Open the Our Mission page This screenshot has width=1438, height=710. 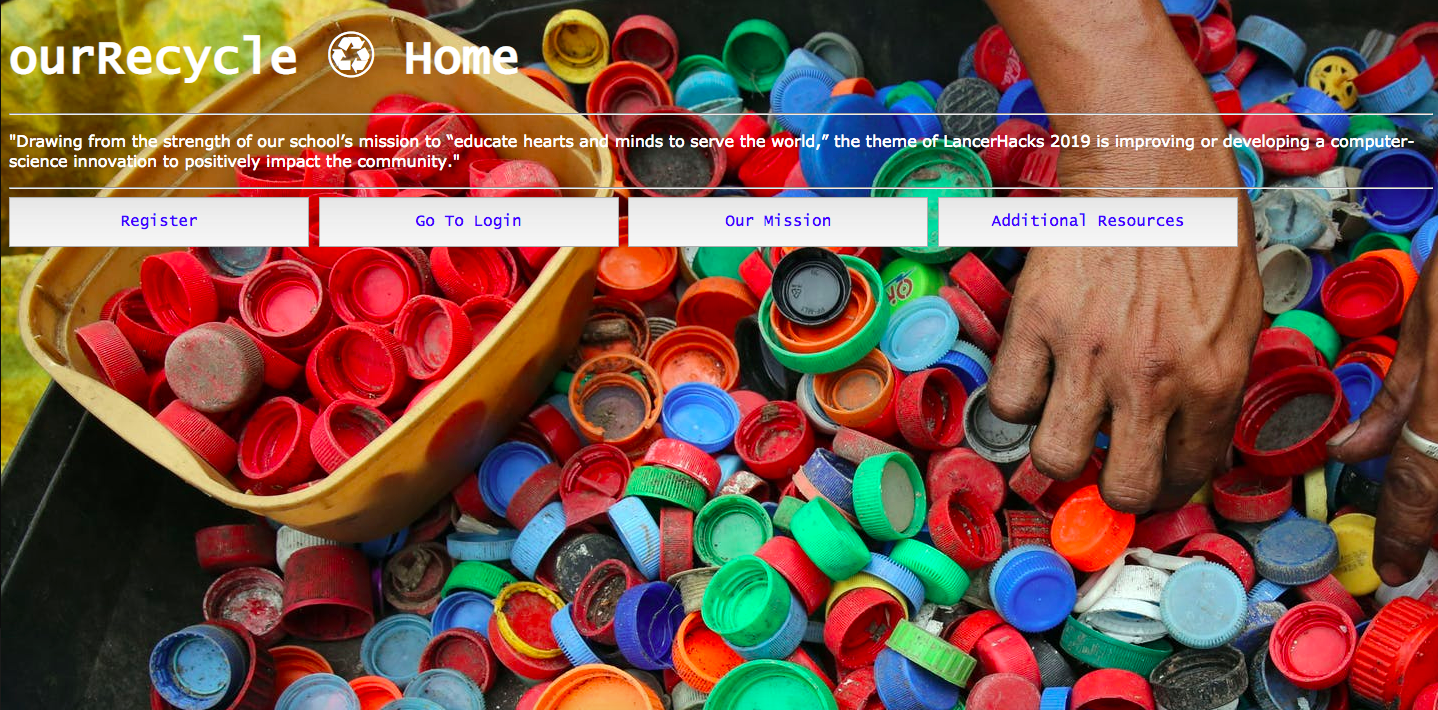coord(777,221)
